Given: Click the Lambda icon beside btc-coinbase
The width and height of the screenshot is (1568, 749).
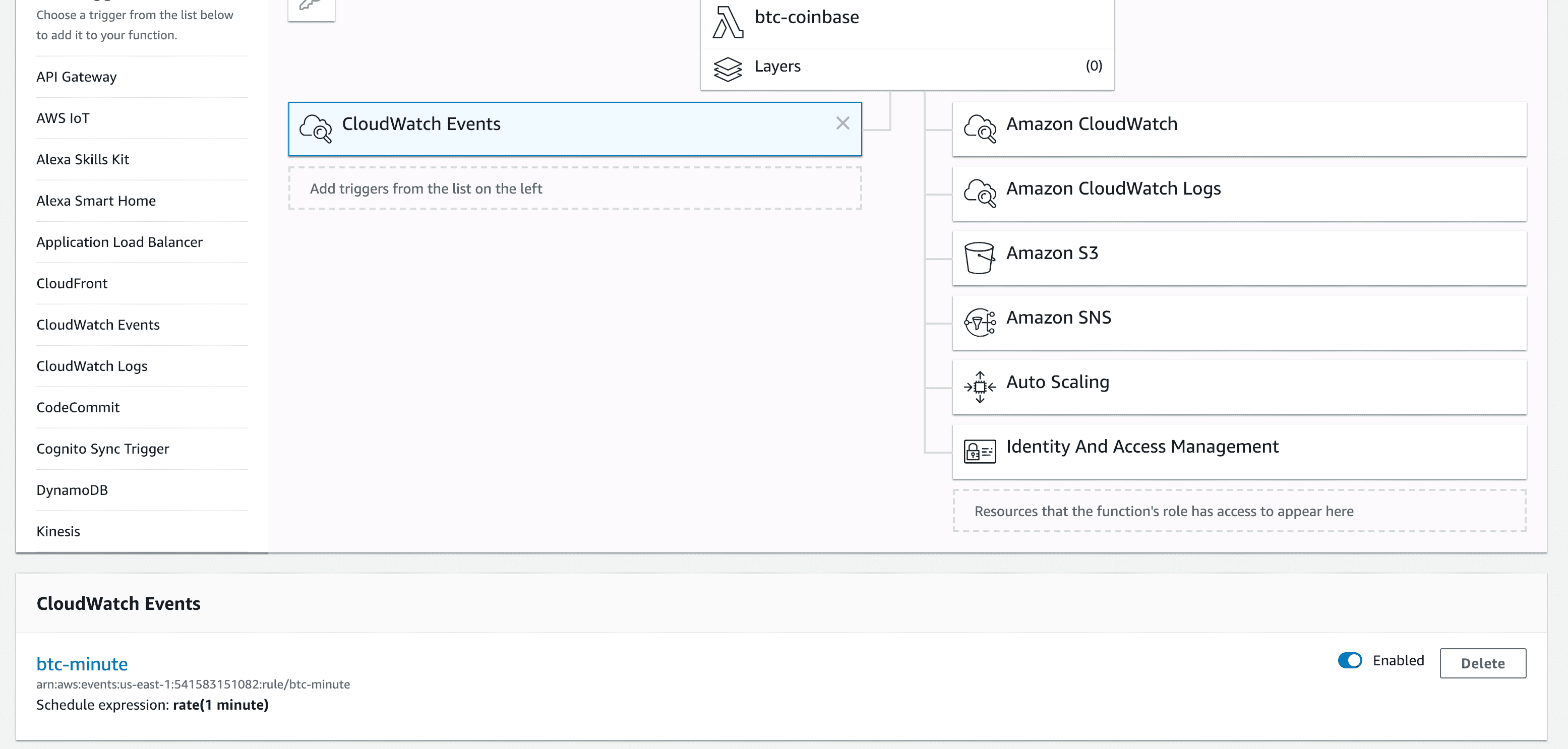Looking at the screenshot, I should click(x=728, y=22).
